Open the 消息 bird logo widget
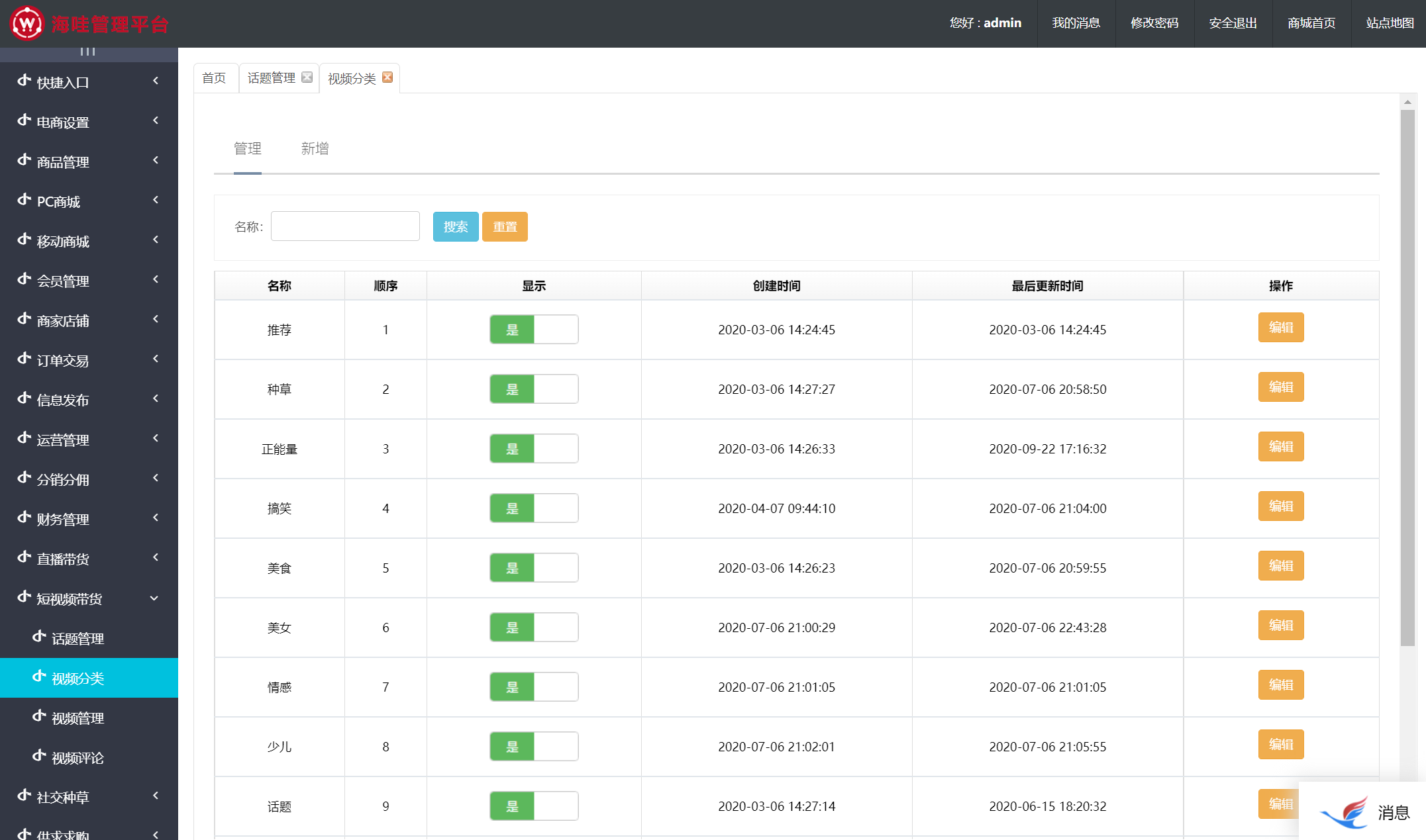This screenshot has height=840, width=1426. pyautogui.click(x=1345, y=812)
